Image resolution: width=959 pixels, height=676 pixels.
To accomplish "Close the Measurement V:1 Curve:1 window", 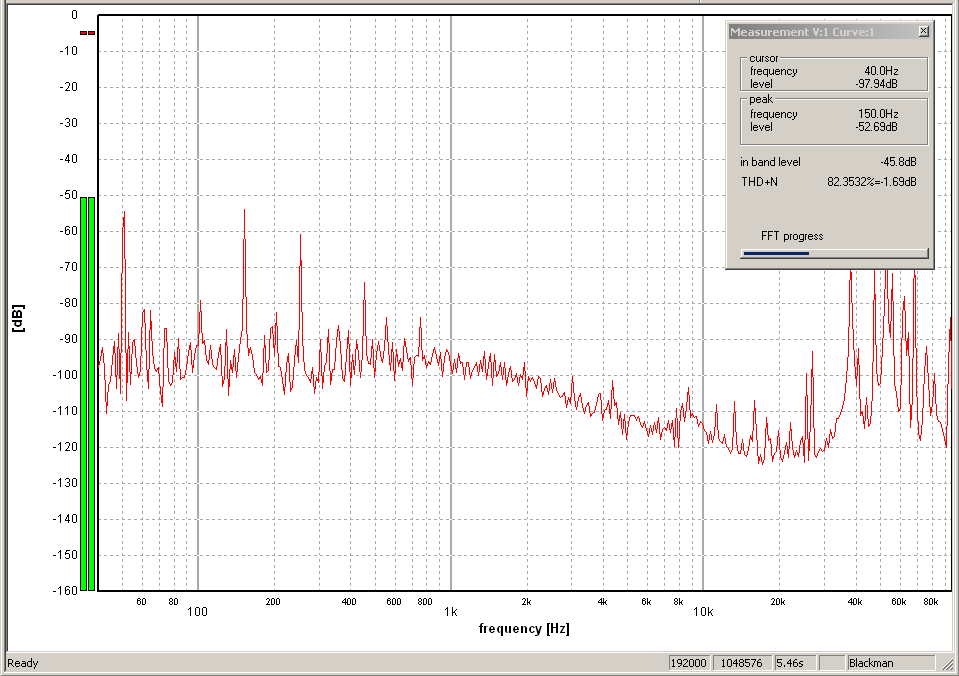I will [923, 32].
